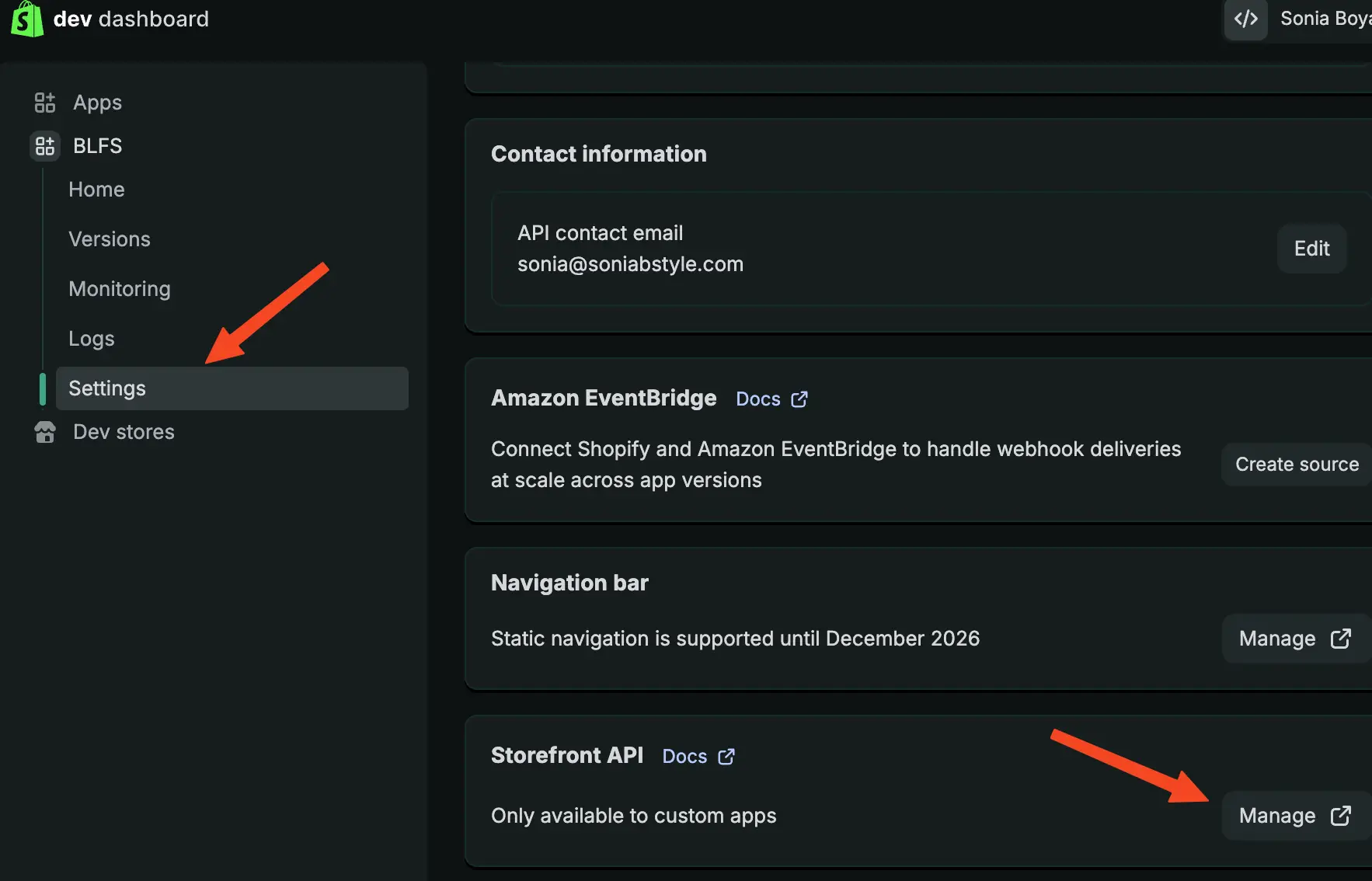Image resolution: width=1372 pixels, height=881 pixels.
Task: Click external link icon beside Amazon EventBridge Docs
Action: (x=799, y=399)
